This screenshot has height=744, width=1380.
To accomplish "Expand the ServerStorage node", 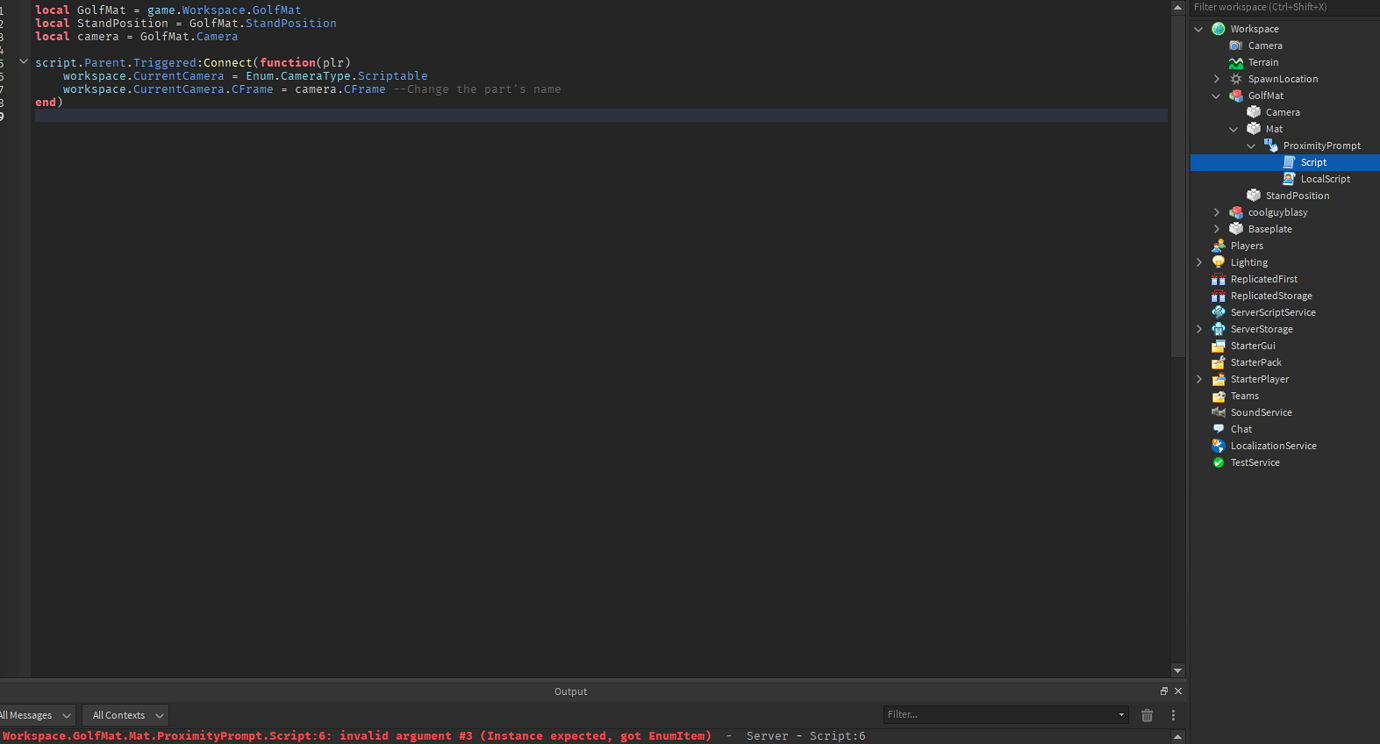I will click(1199, 329).
